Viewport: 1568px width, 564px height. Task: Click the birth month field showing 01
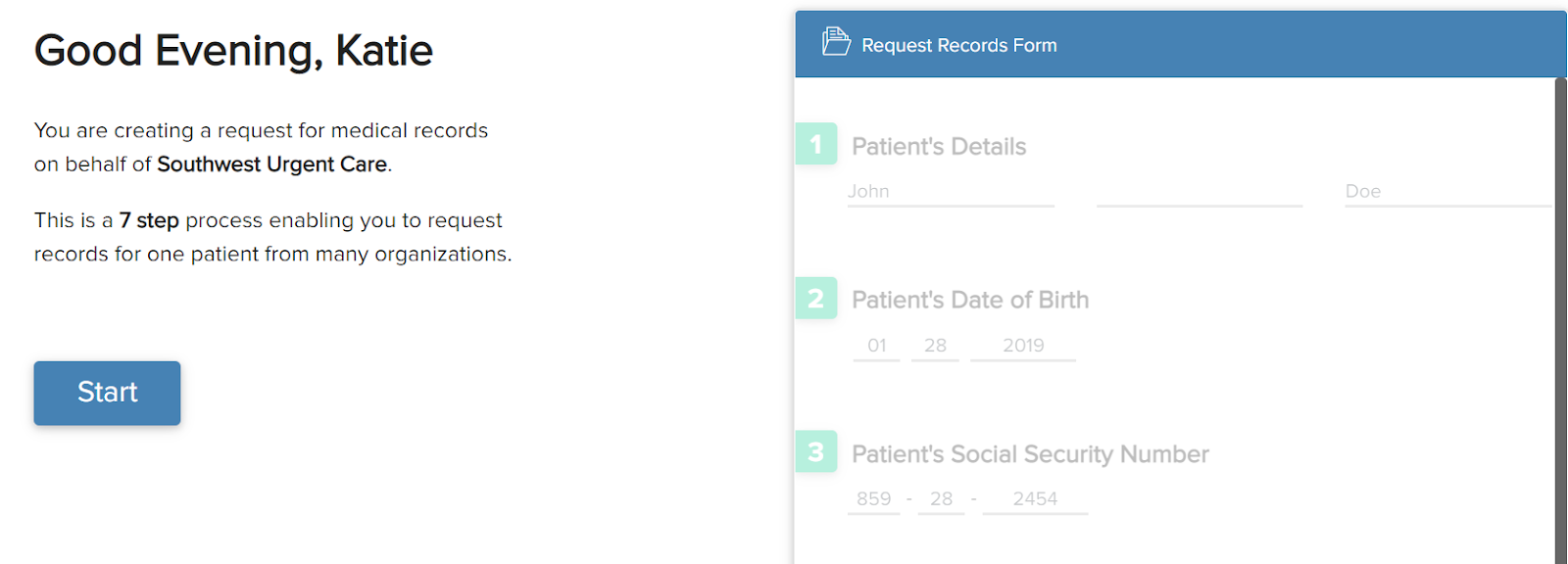pyautogui.click(x=876, y=346)
